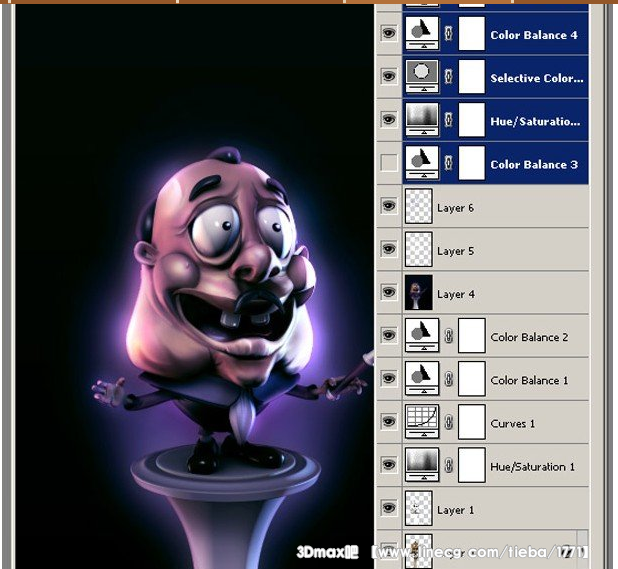Click Selective Color adjustment icon

pyautogui.click(x=422, y=76)
